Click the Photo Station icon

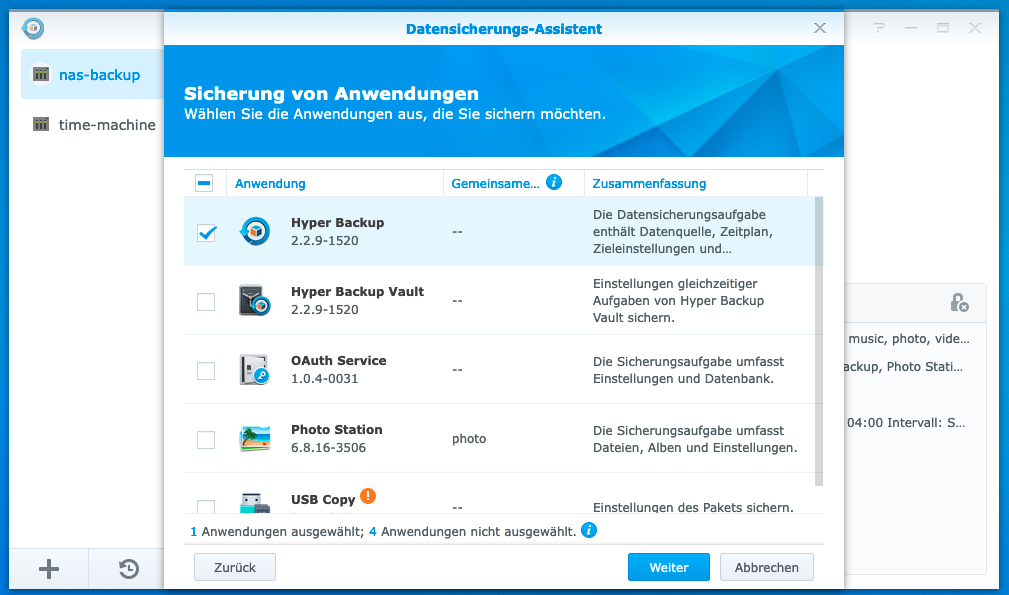(254, 439)
